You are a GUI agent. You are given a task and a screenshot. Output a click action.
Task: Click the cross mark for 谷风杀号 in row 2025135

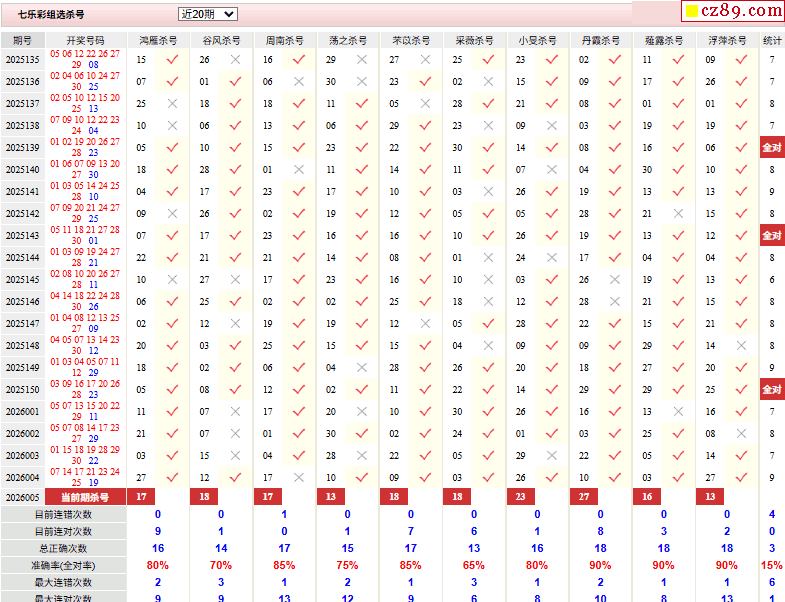[x=235, y=60]
